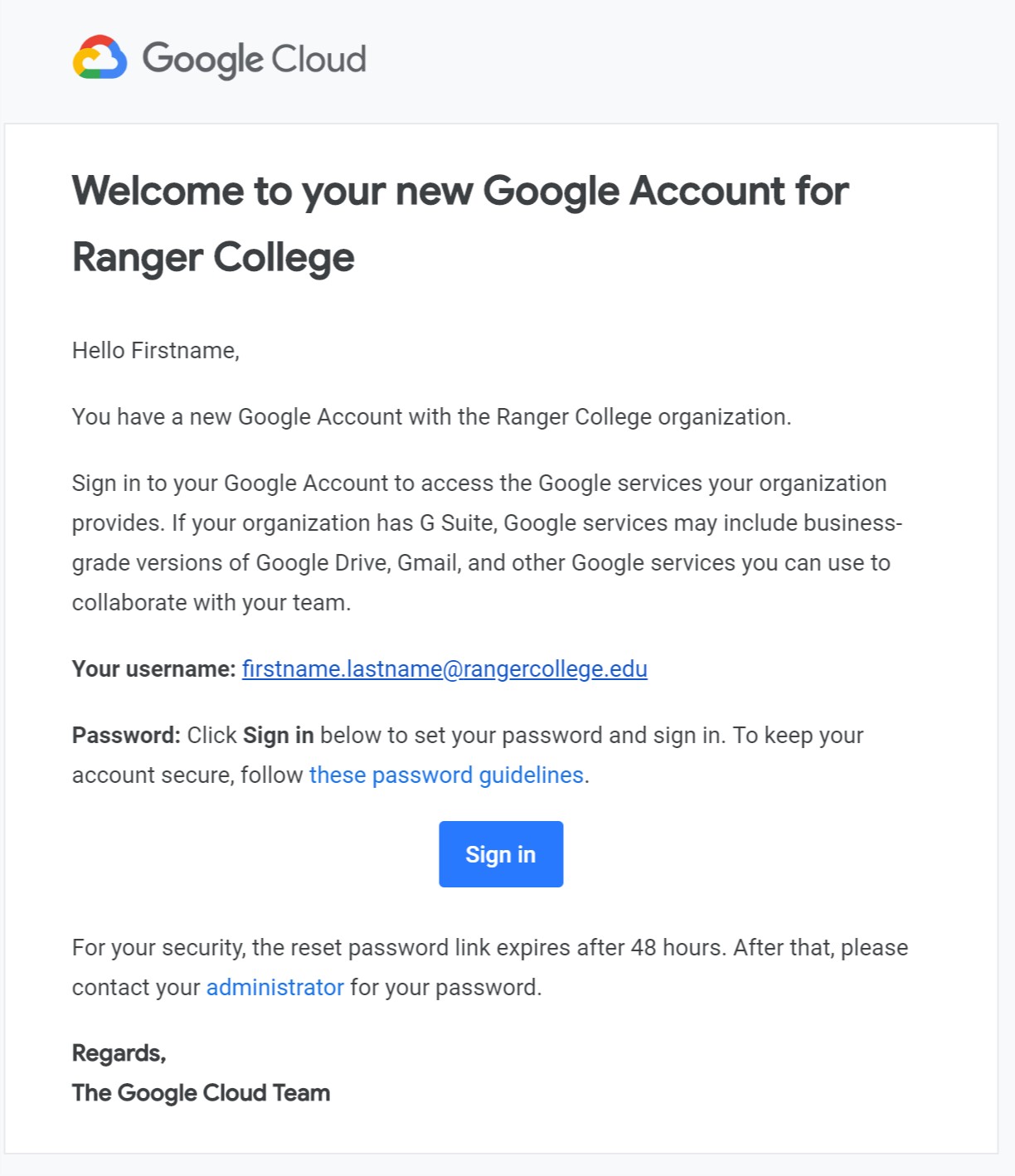Screen dimensions: 1015x1176
Task: Click the Google Cloud wordmark text
Action: click(x=254, y=59)
